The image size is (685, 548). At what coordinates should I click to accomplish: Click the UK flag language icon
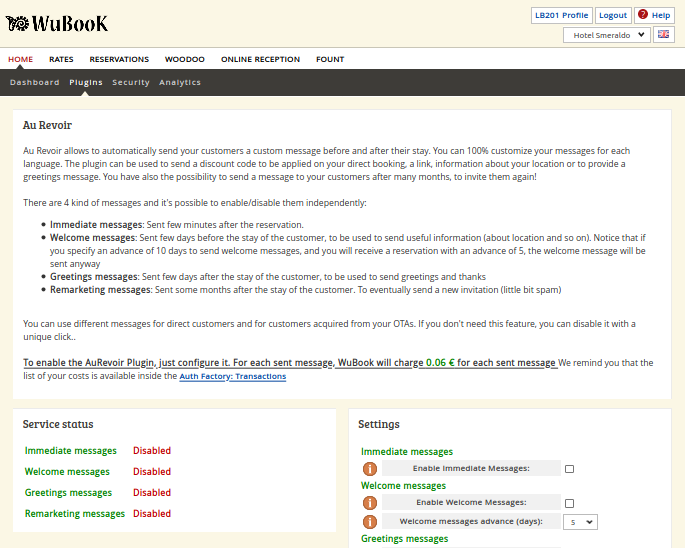tap(664, 35)
